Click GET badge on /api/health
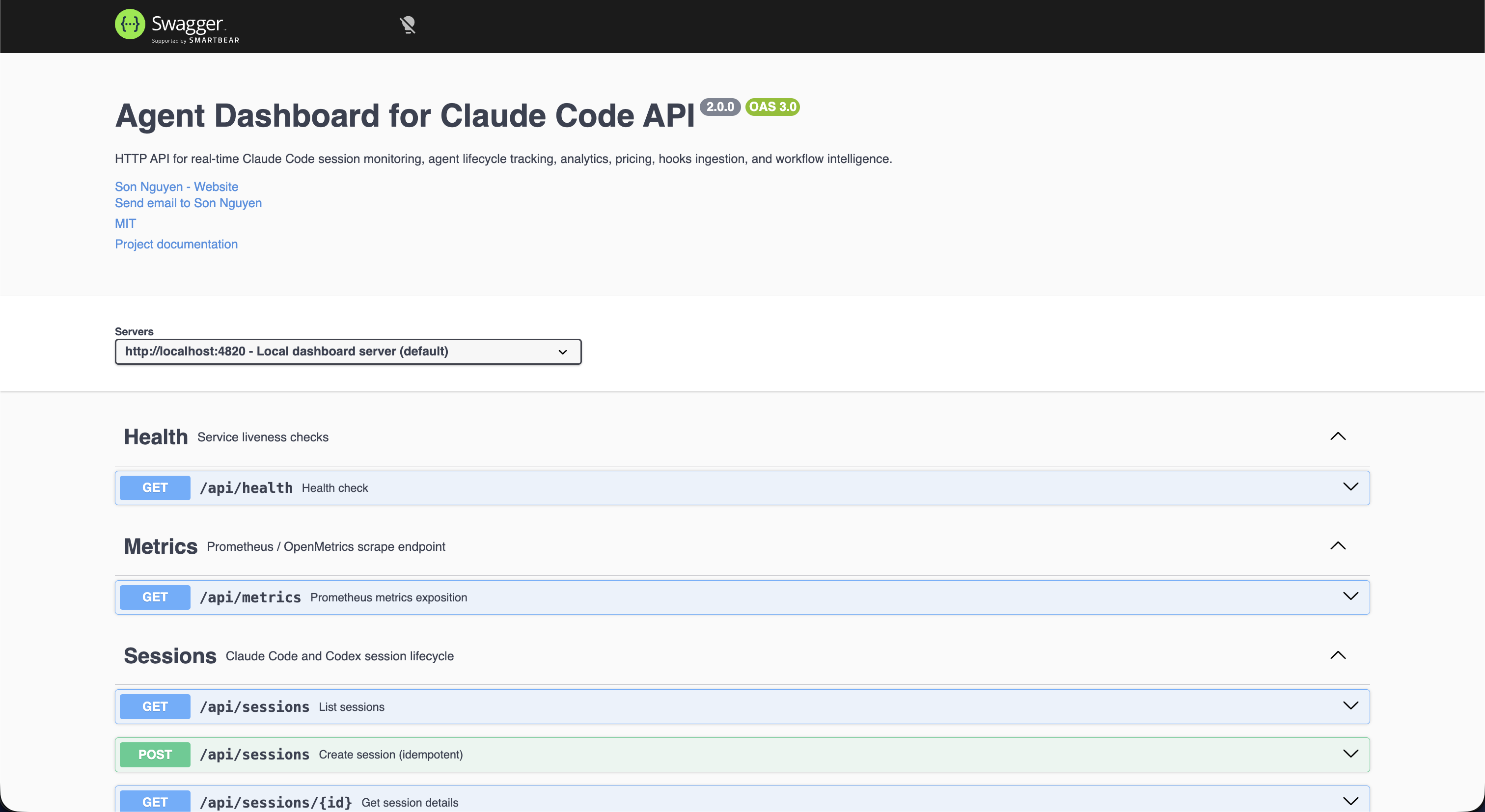Screen dimensions: 1485x812 click(x=155, y=487)
